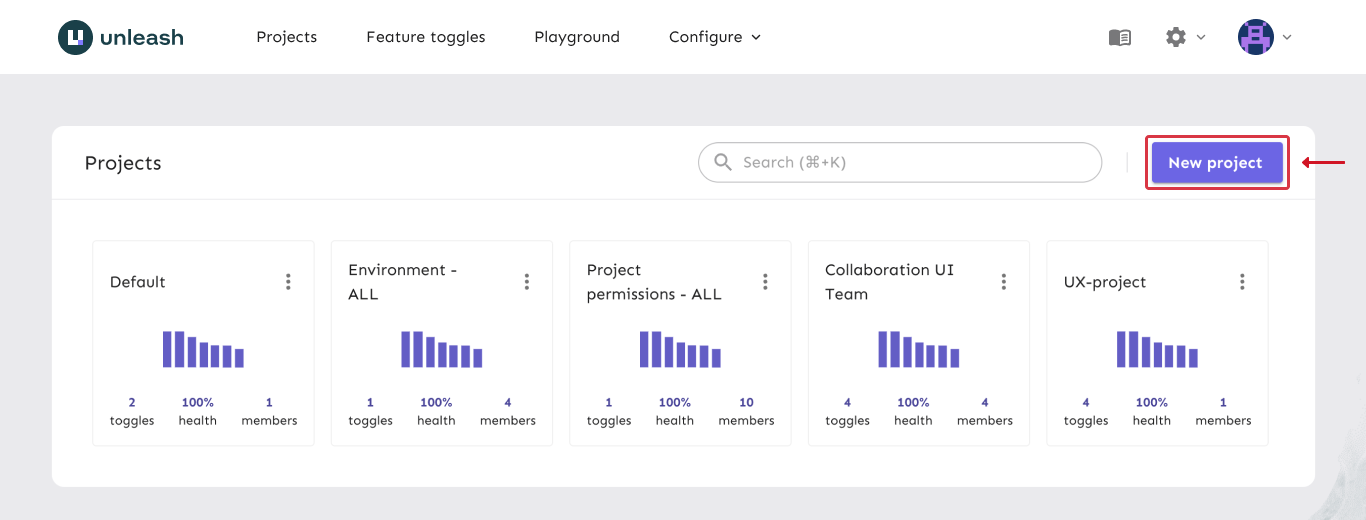Open three-dot menu for Environment - ALL

pyautogui.click(x=527, y=282)
